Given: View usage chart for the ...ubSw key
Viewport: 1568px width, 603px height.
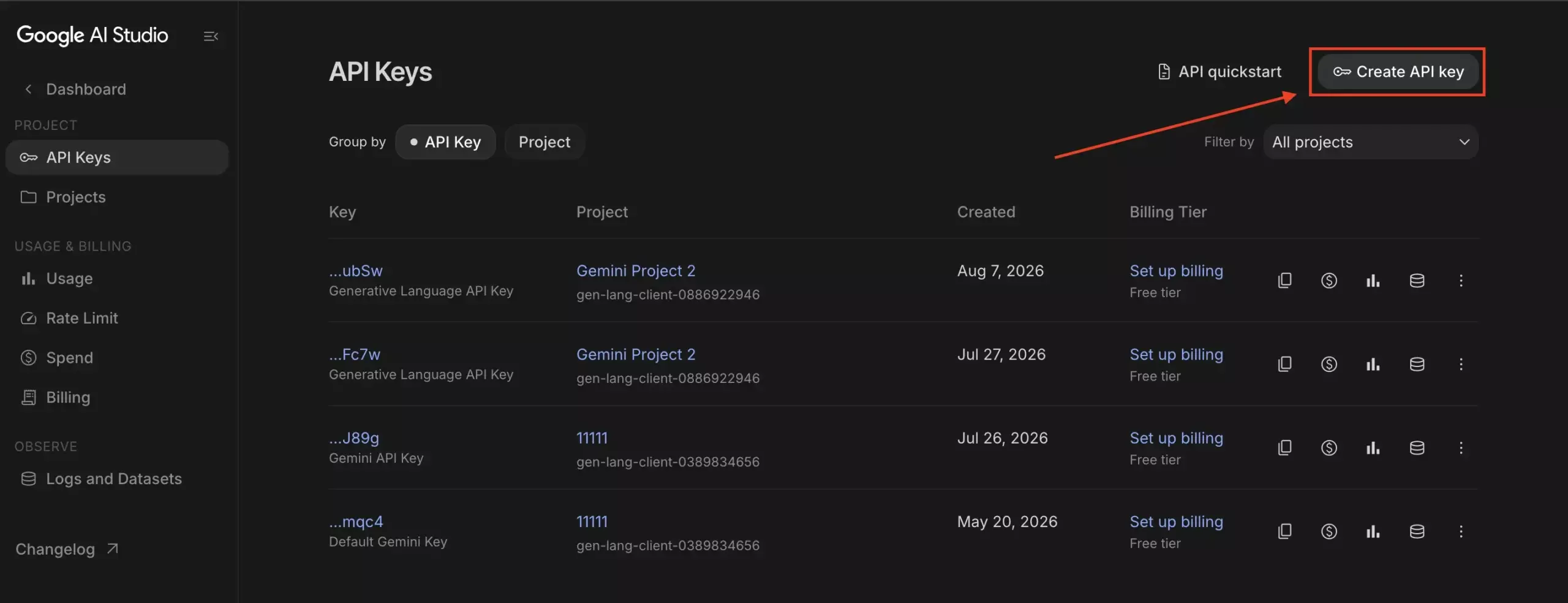Looking at the screenshot, I should pos(1373,281).
